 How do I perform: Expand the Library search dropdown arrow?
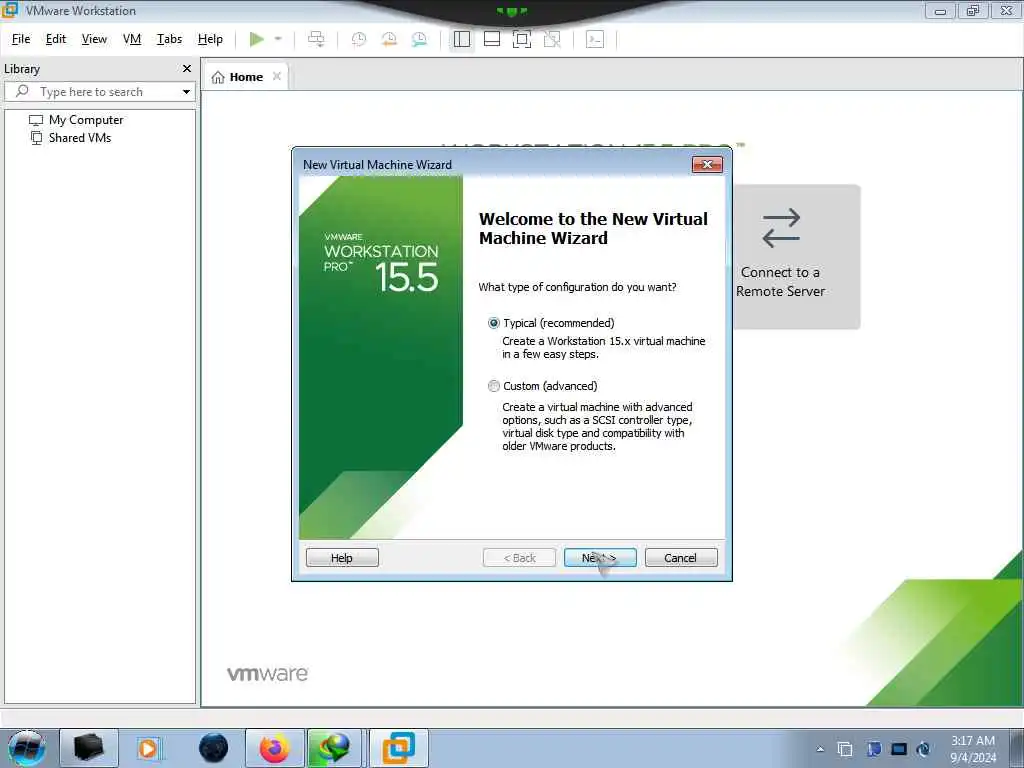[x=186, y=92]
